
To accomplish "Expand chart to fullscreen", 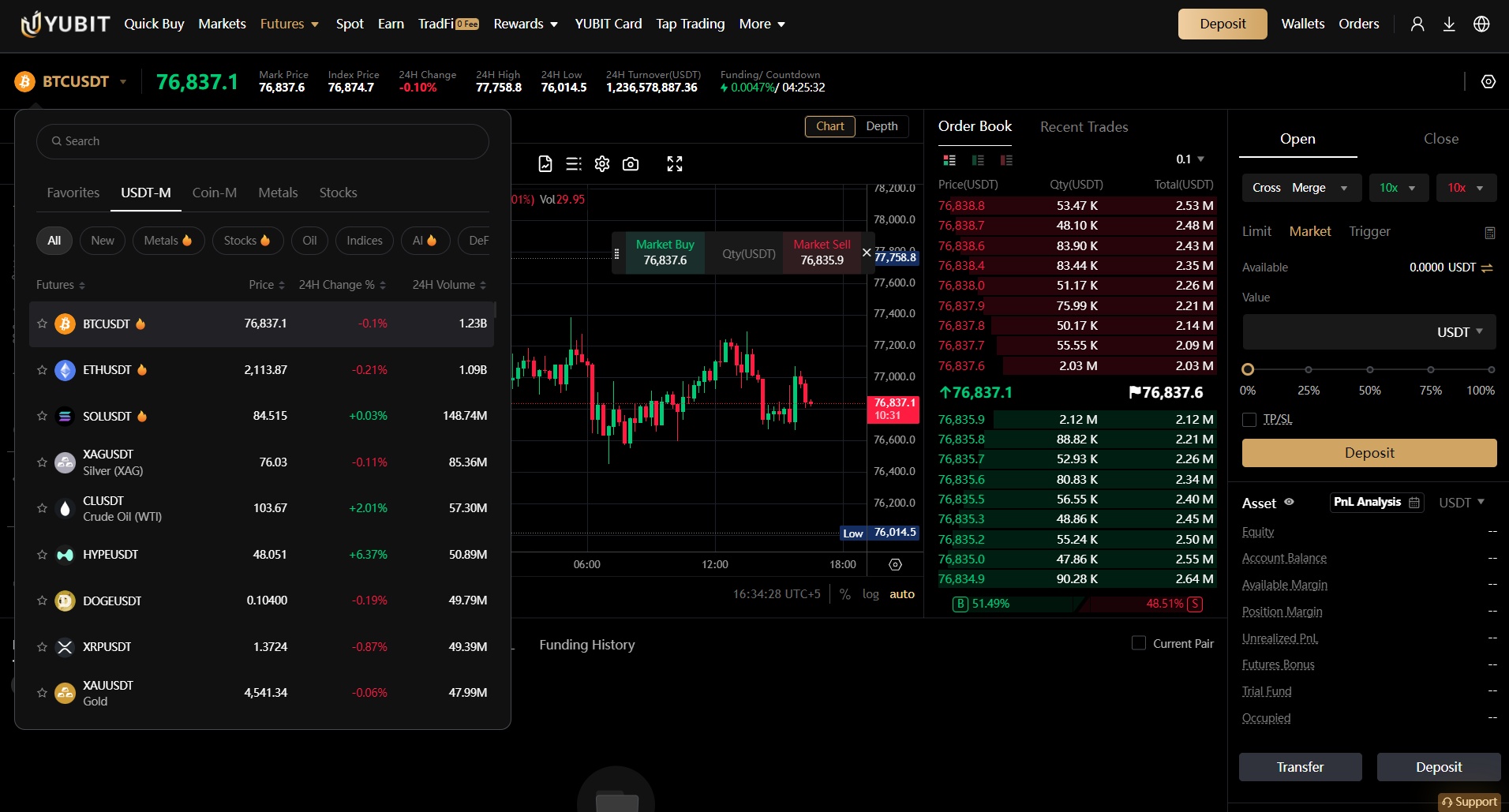I will pyautogui.click(x=675, y=163).
